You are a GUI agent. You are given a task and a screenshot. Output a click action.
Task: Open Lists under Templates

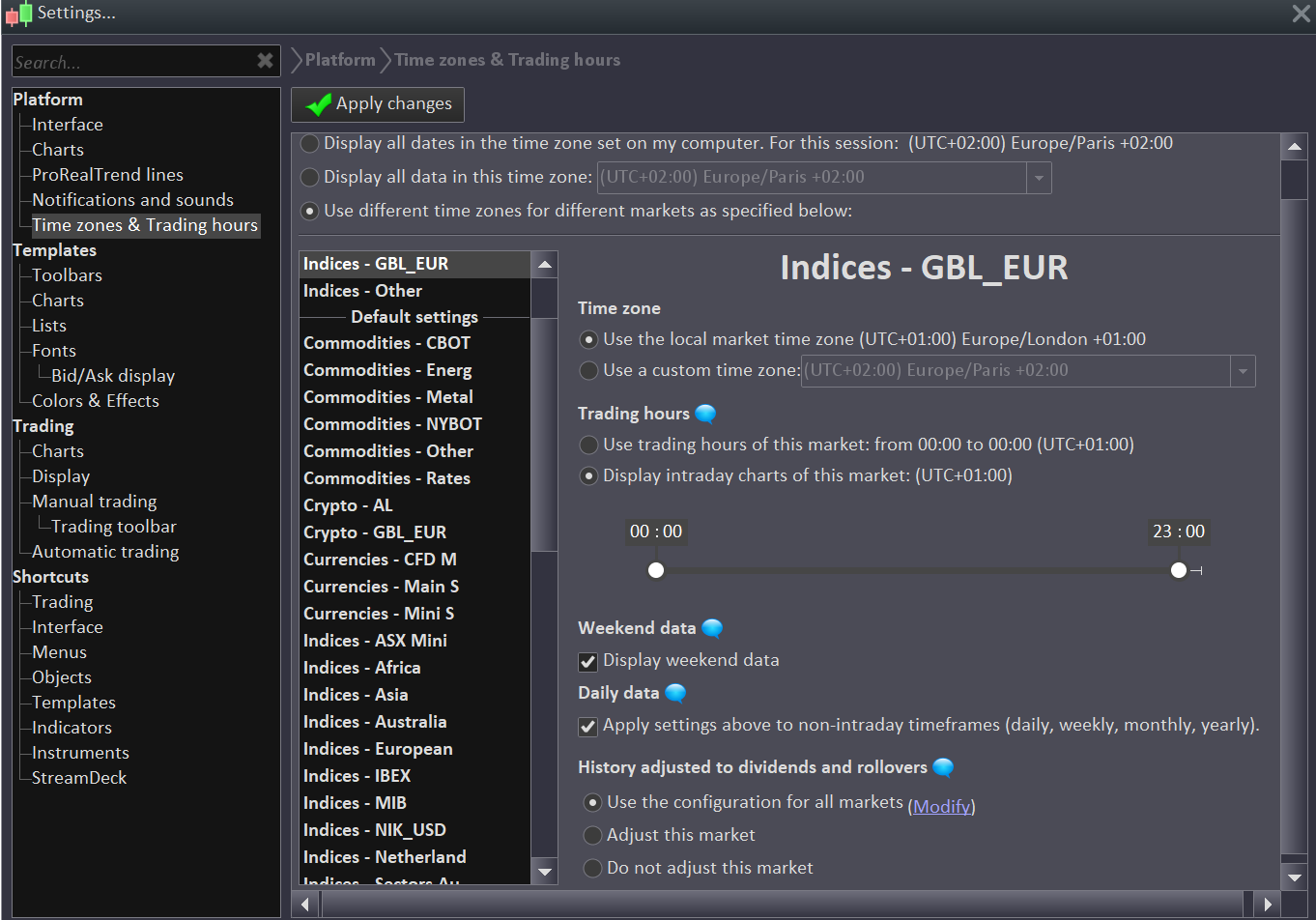49,326
